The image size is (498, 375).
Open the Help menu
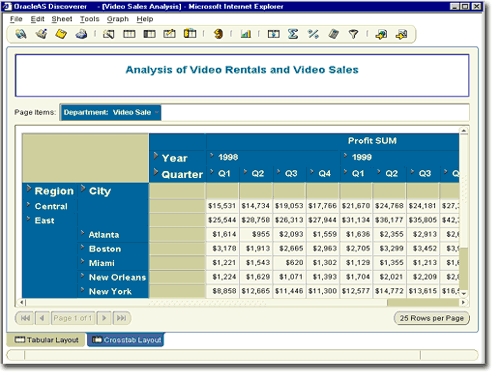145,19
